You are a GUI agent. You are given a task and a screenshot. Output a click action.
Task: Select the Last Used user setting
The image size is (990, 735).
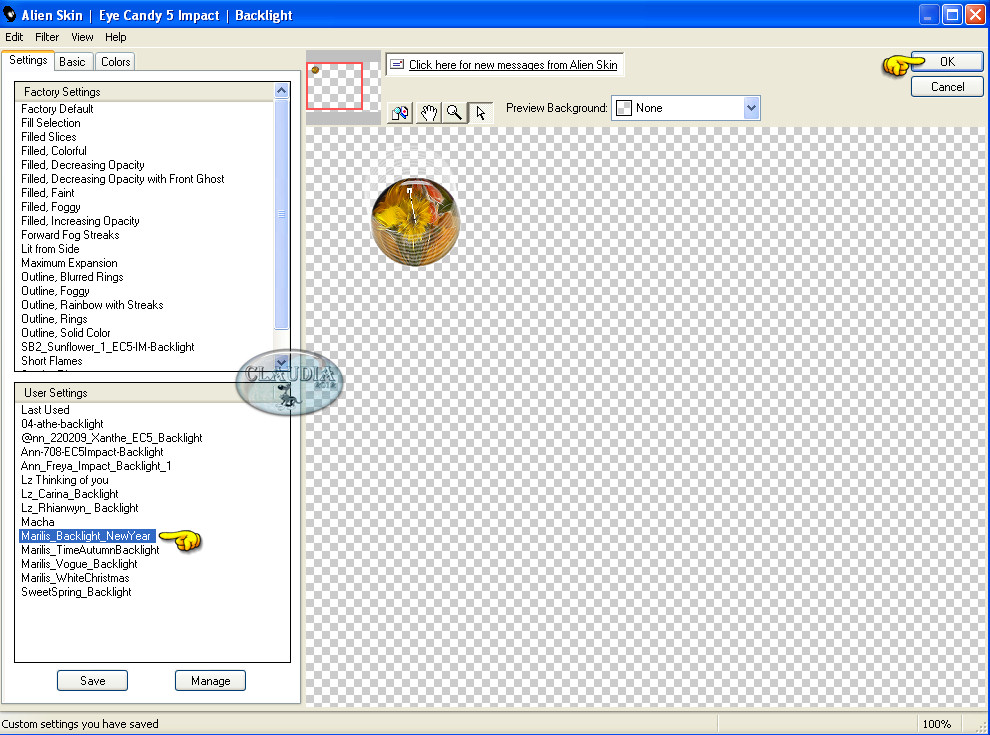pos(45,409)
